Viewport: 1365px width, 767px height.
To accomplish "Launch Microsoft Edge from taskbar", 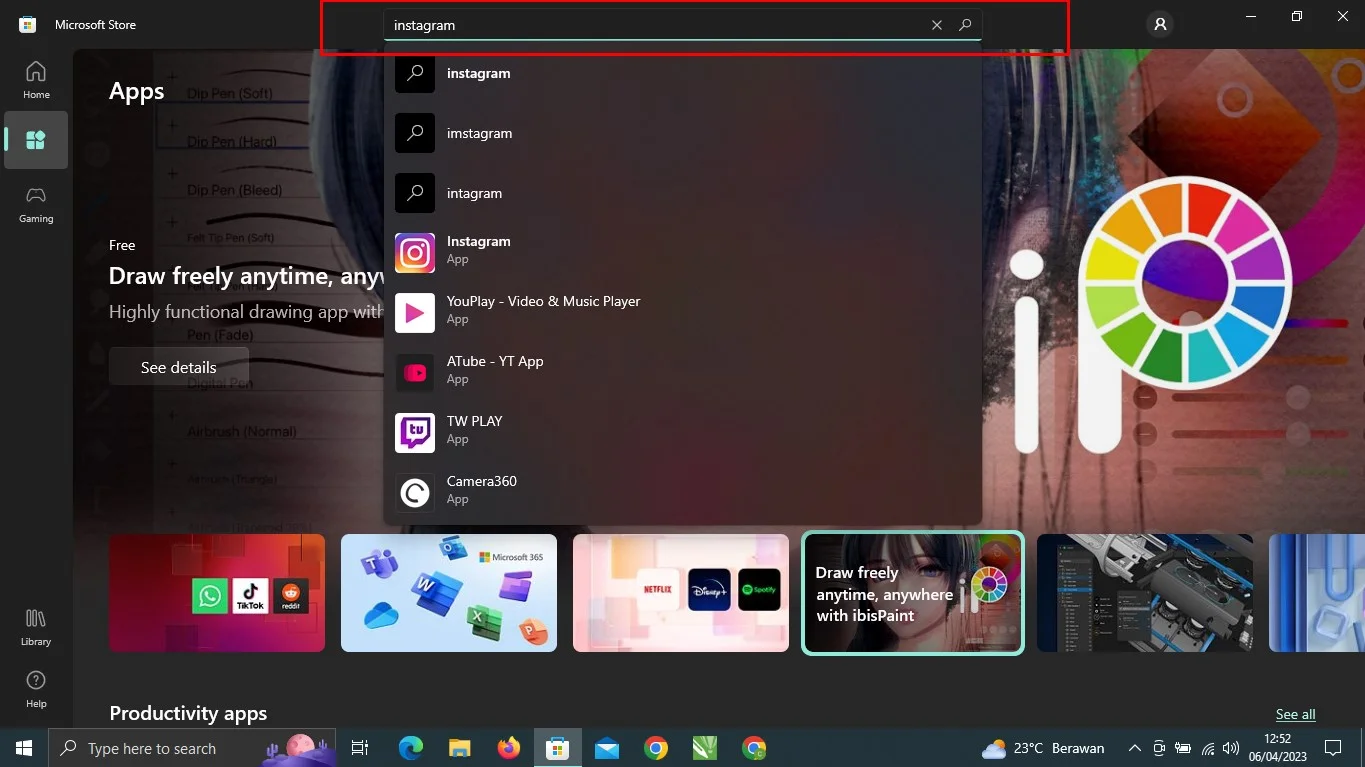I will (411, 748).
